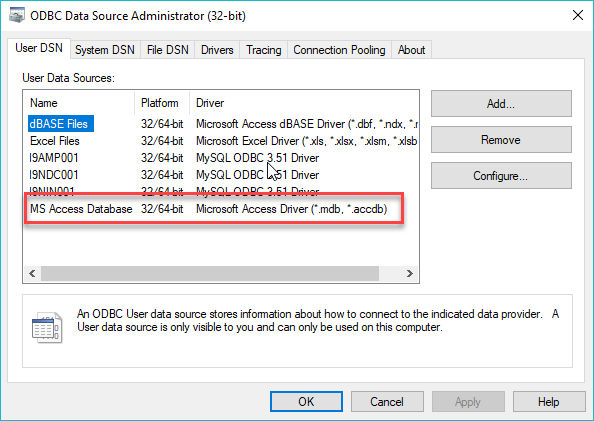
Task: Select the Excel Files data source row
Action: tap(223, 141)
